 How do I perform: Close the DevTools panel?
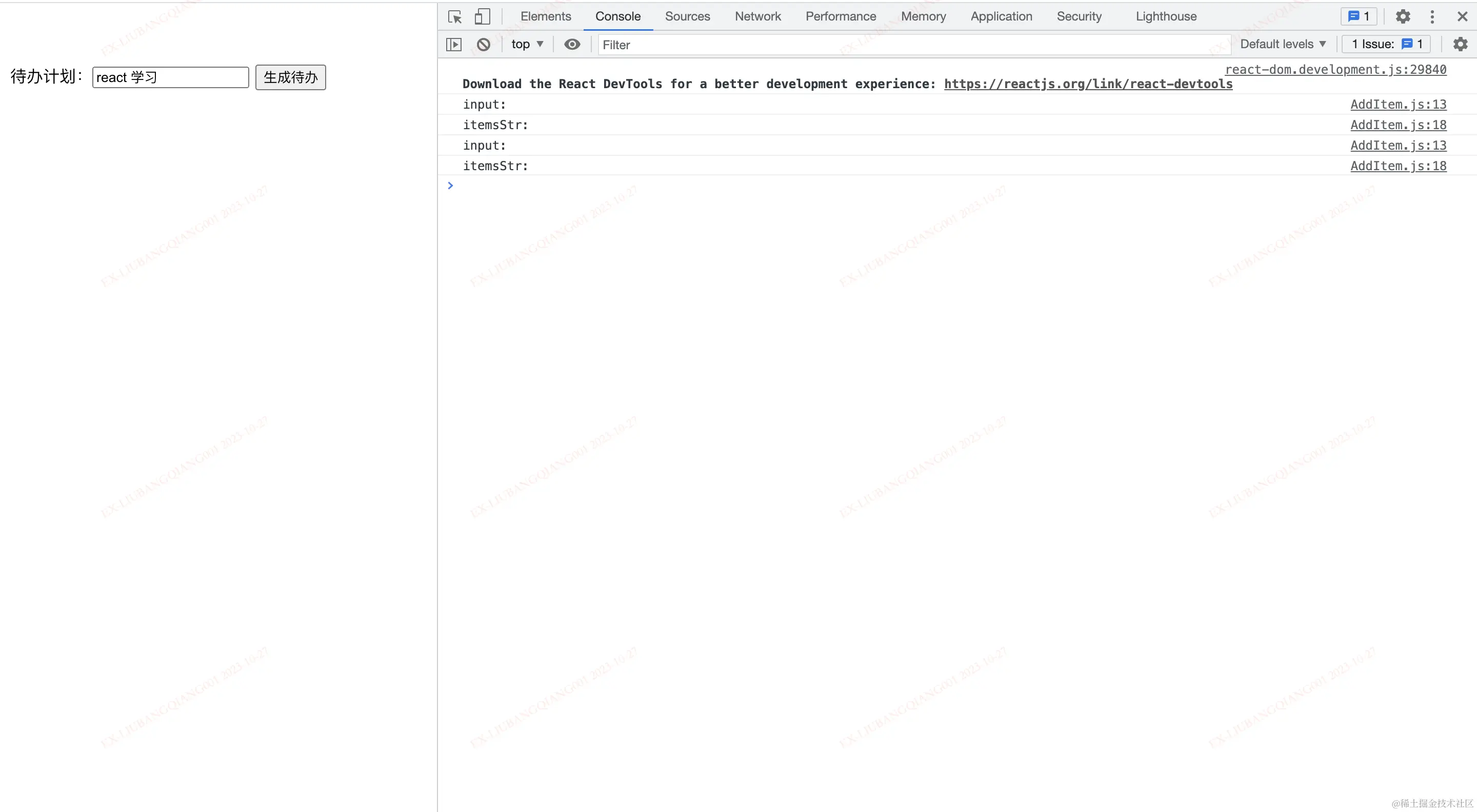click(x=1462, y=16)
